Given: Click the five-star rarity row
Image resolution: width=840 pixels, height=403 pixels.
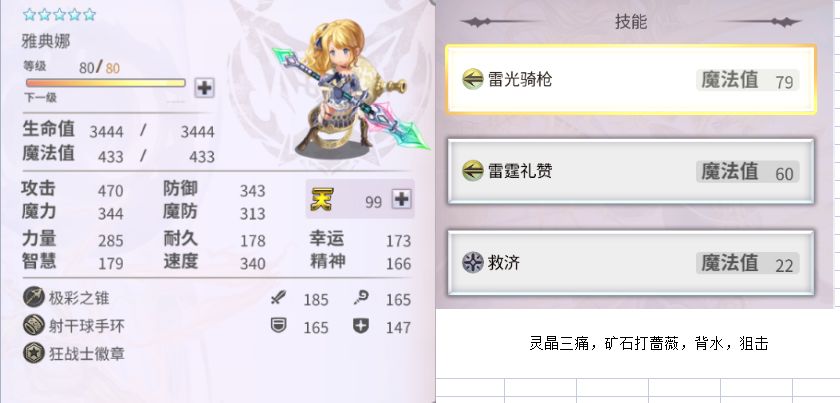Looking at the screenshot, I should pos(59,14).
